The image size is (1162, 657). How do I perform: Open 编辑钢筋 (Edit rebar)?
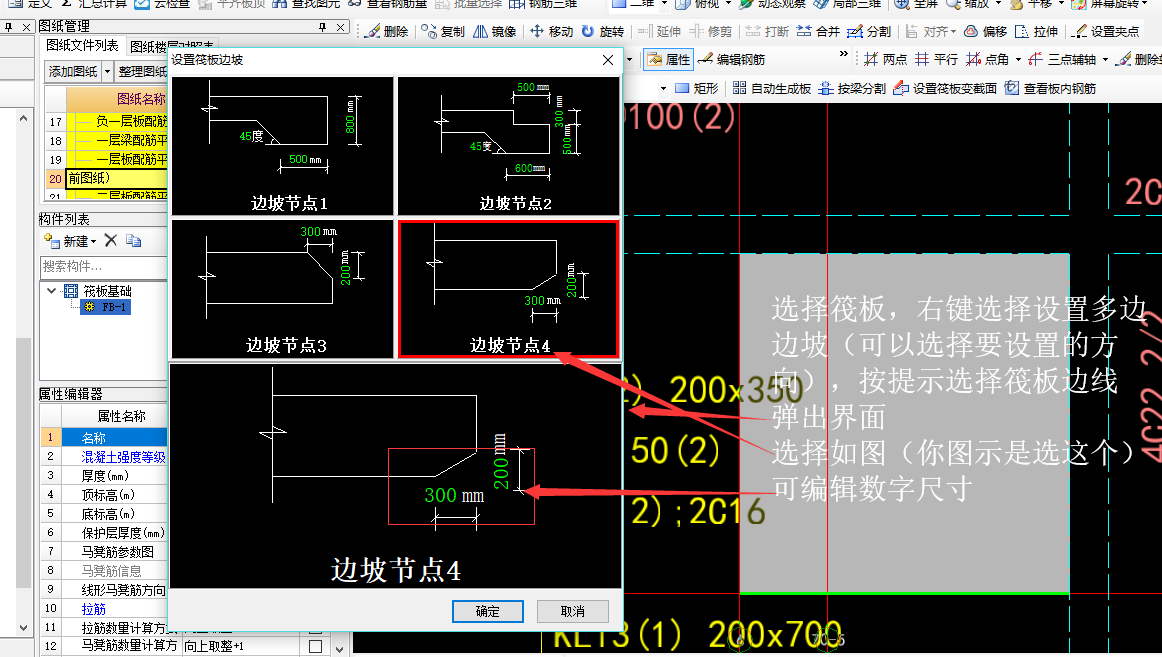click(731, 59)
